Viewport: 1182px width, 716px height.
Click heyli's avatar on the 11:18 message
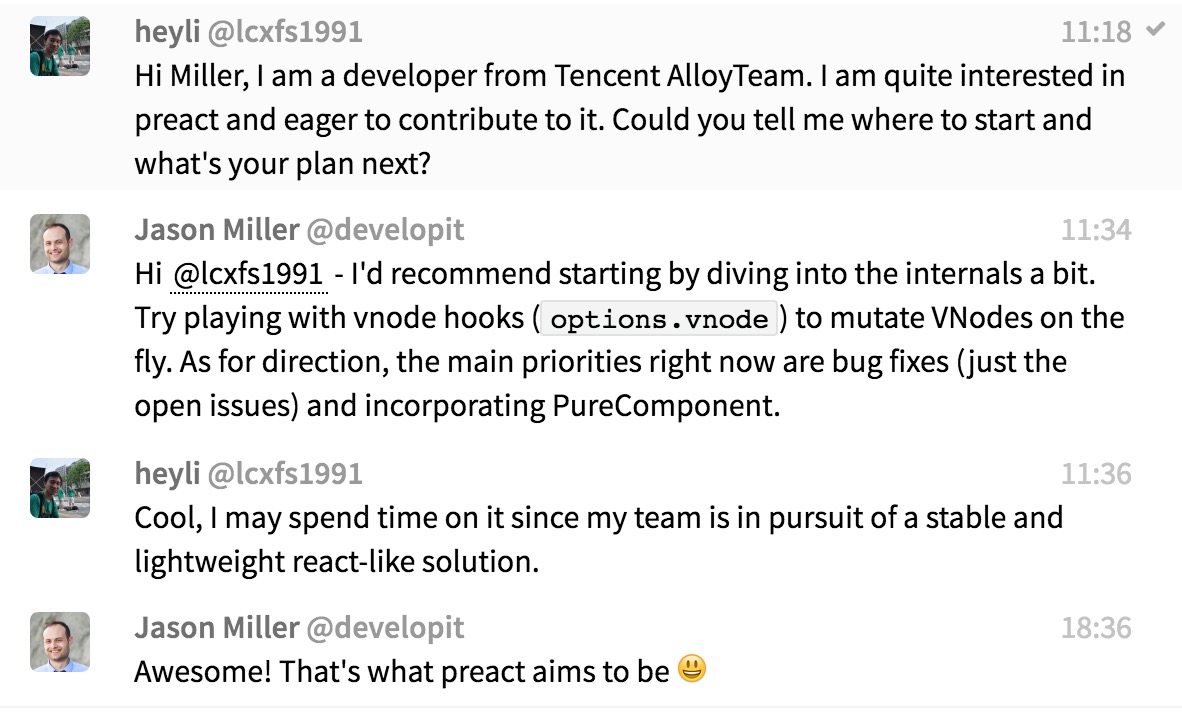(x=60, y=47)
